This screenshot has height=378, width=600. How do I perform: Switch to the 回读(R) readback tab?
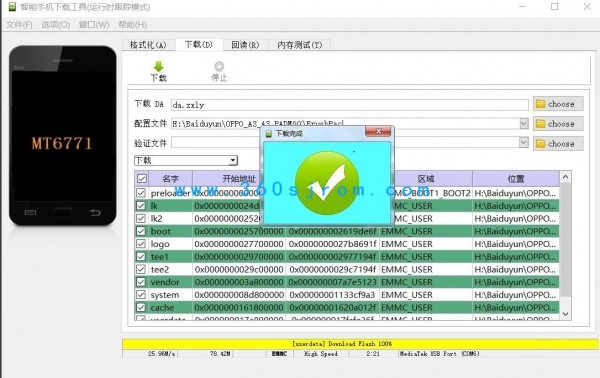click(x=245, y=45)
